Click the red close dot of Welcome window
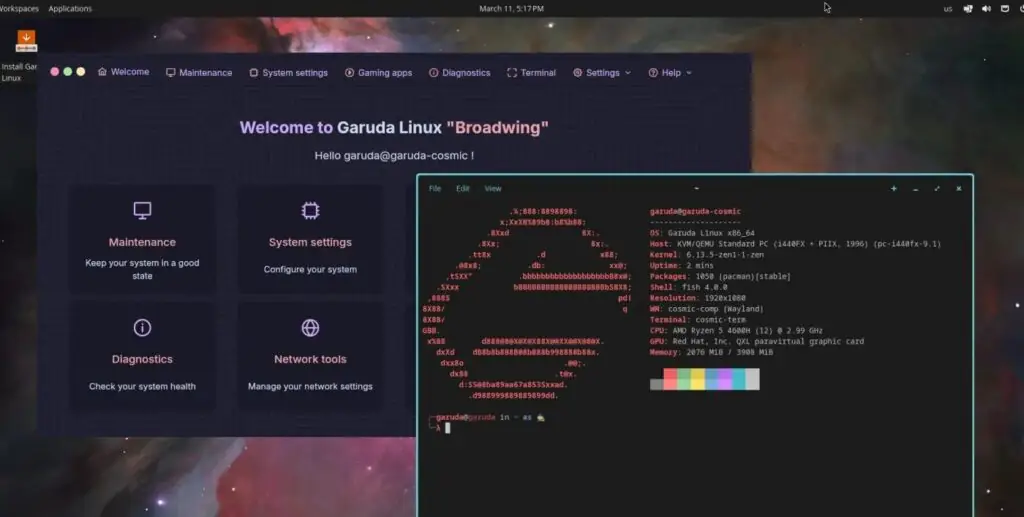This screenshot has width=1024, height=517. [55, 72]
